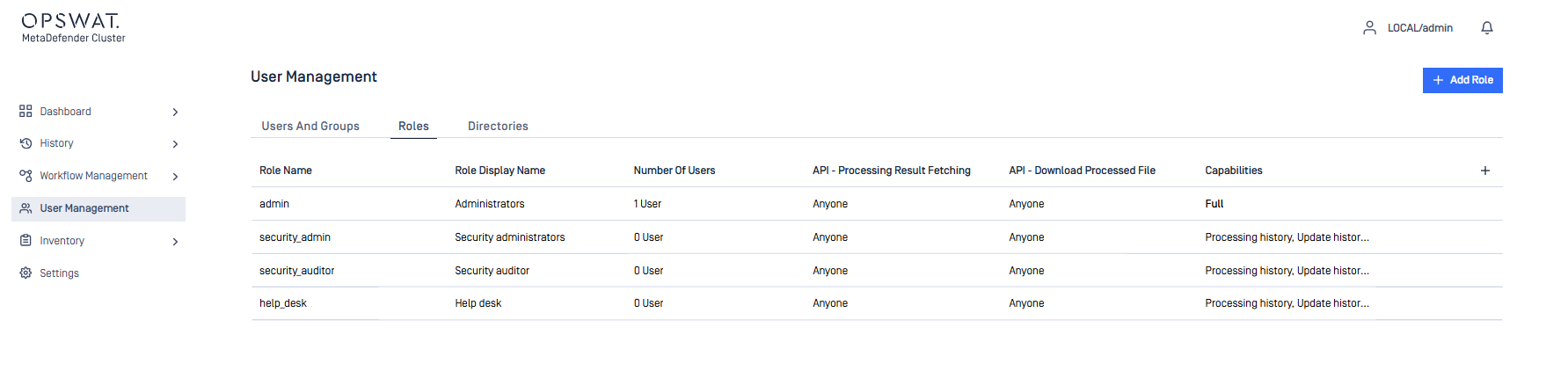The height and width of the screenshot is (371, 1568).
Task: Click the Workflow Management icon
Action: 26,176
